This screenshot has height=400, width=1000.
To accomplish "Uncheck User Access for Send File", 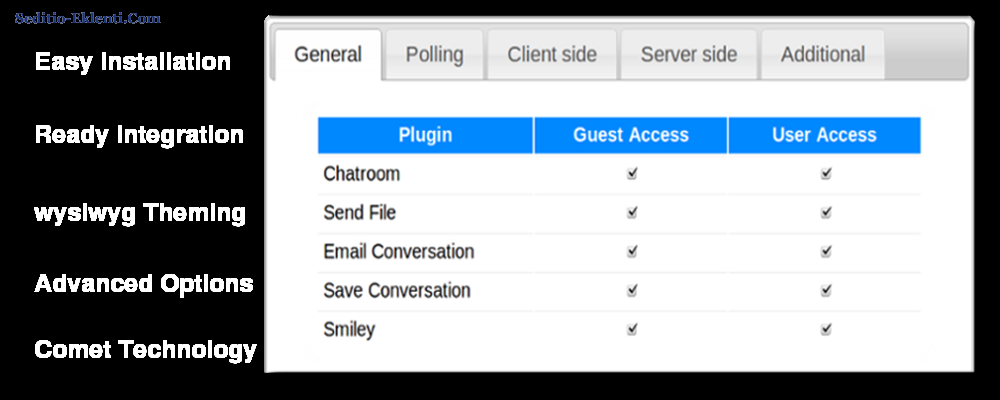I will point(825,212).
